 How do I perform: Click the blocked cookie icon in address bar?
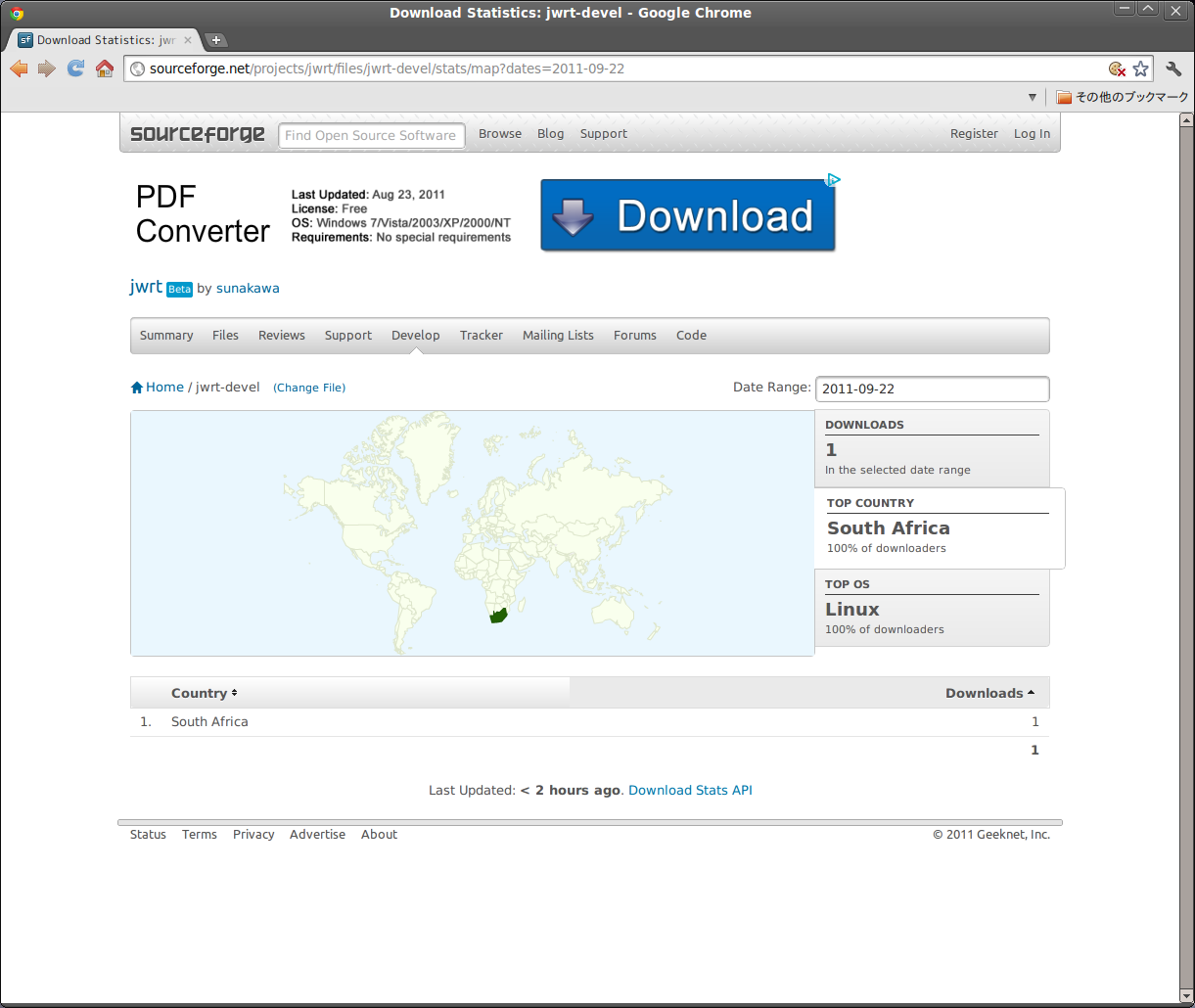click(x=1117, y=69)
